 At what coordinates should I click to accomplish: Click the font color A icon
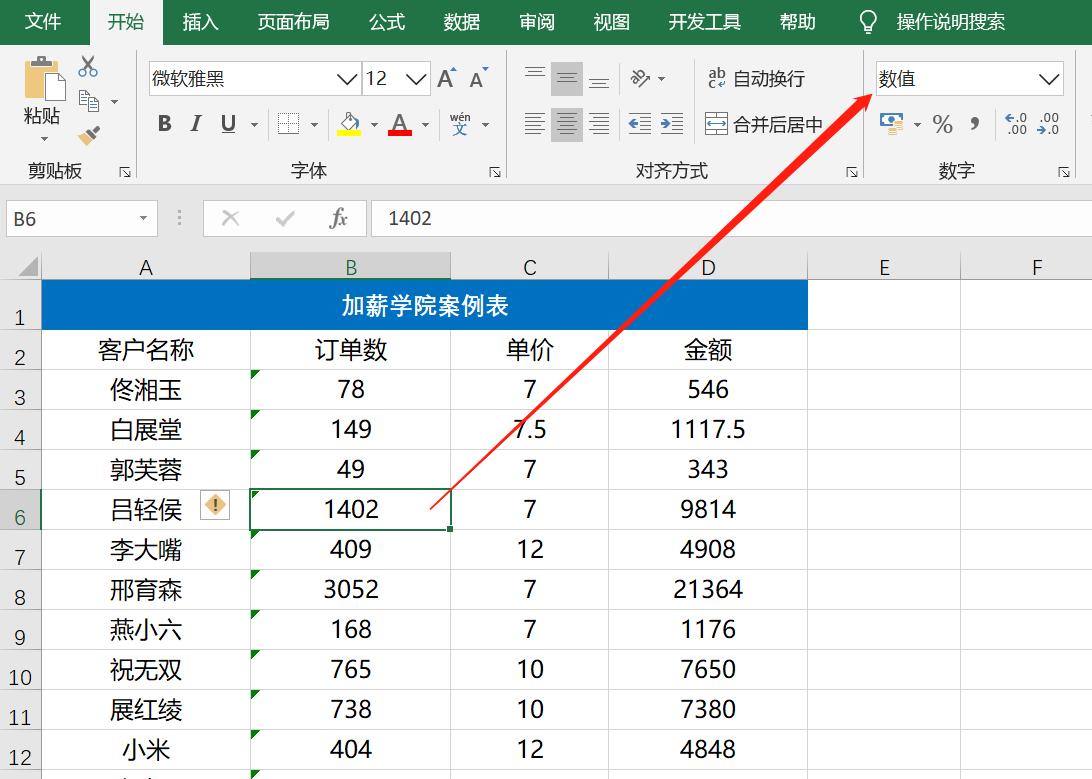tap(399, 123)
